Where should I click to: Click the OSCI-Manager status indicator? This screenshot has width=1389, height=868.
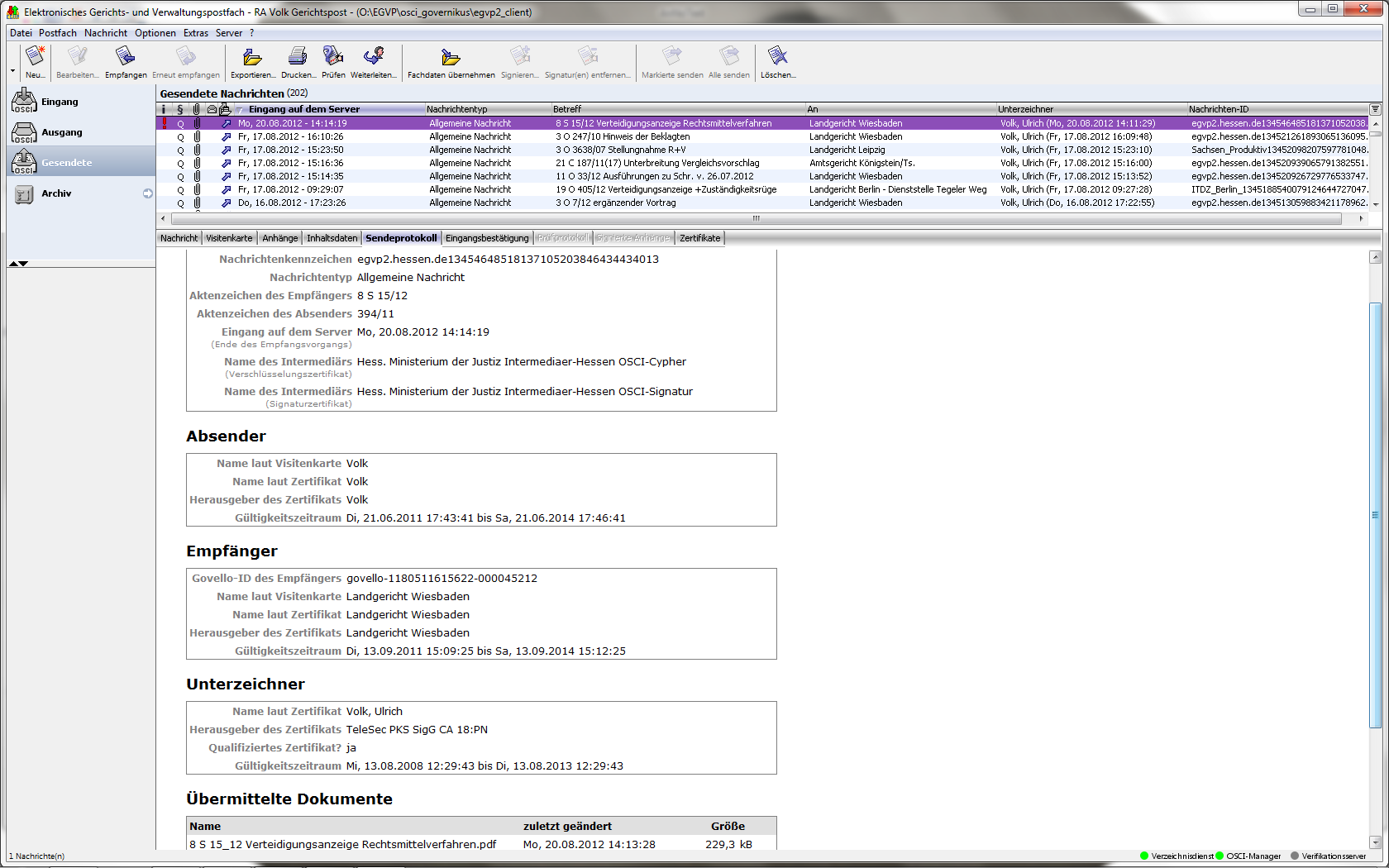coord(1248,856)
